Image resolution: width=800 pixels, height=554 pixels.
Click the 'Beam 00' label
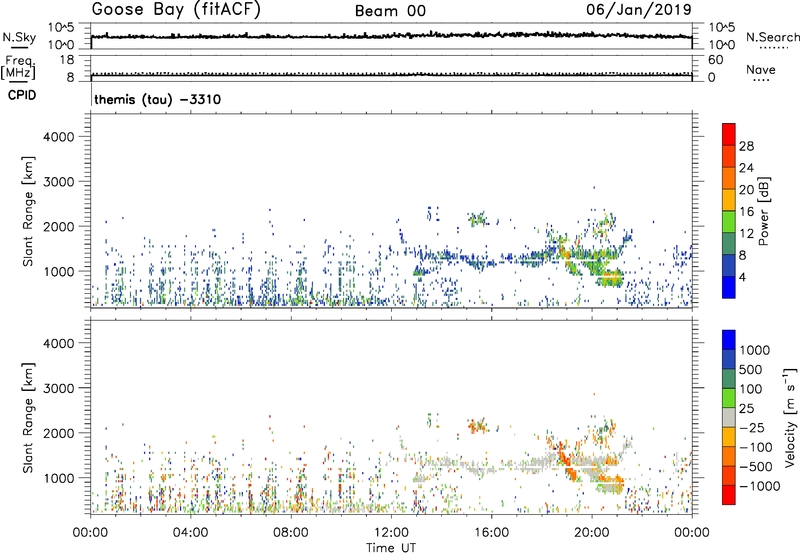coord(390,11)
